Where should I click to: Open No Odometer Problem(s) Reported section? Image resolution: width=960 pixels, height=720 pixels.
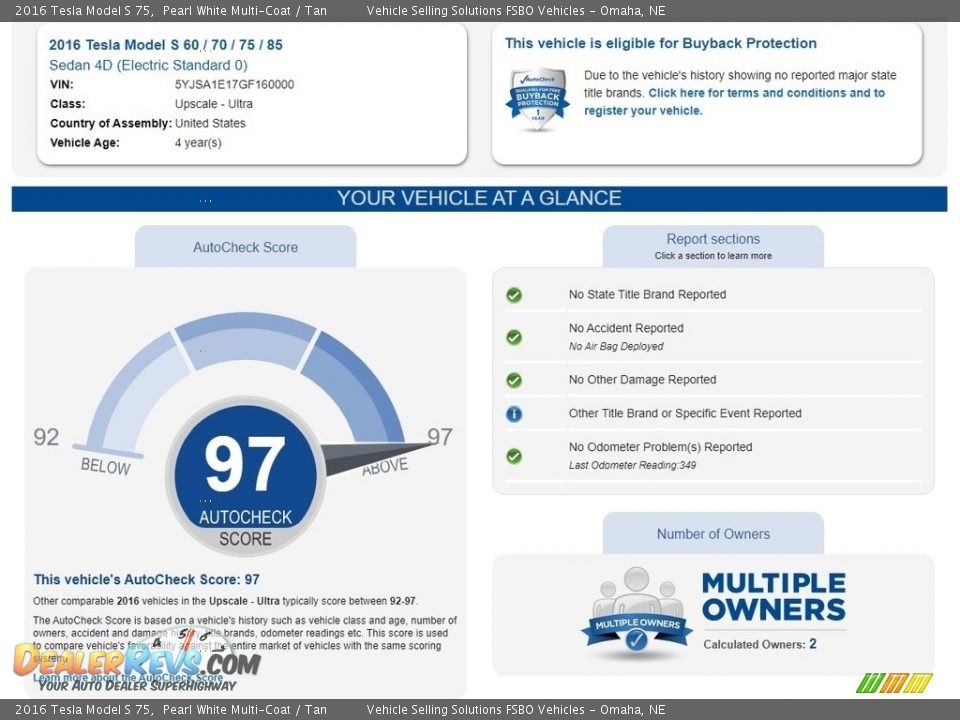660,447
